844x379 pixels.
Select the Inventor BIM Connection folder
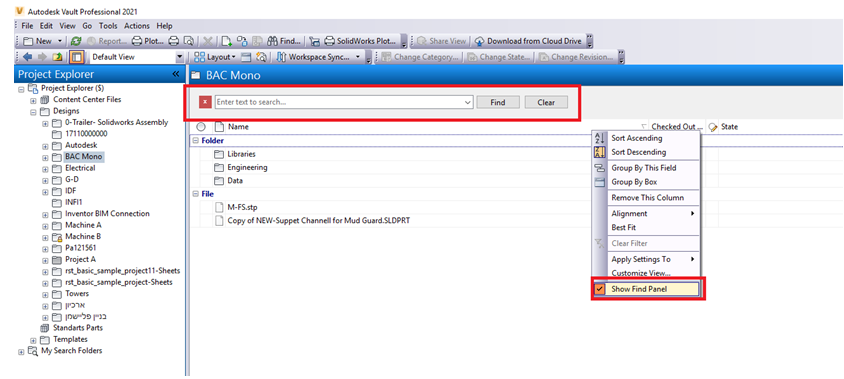(x=108, y=214)
